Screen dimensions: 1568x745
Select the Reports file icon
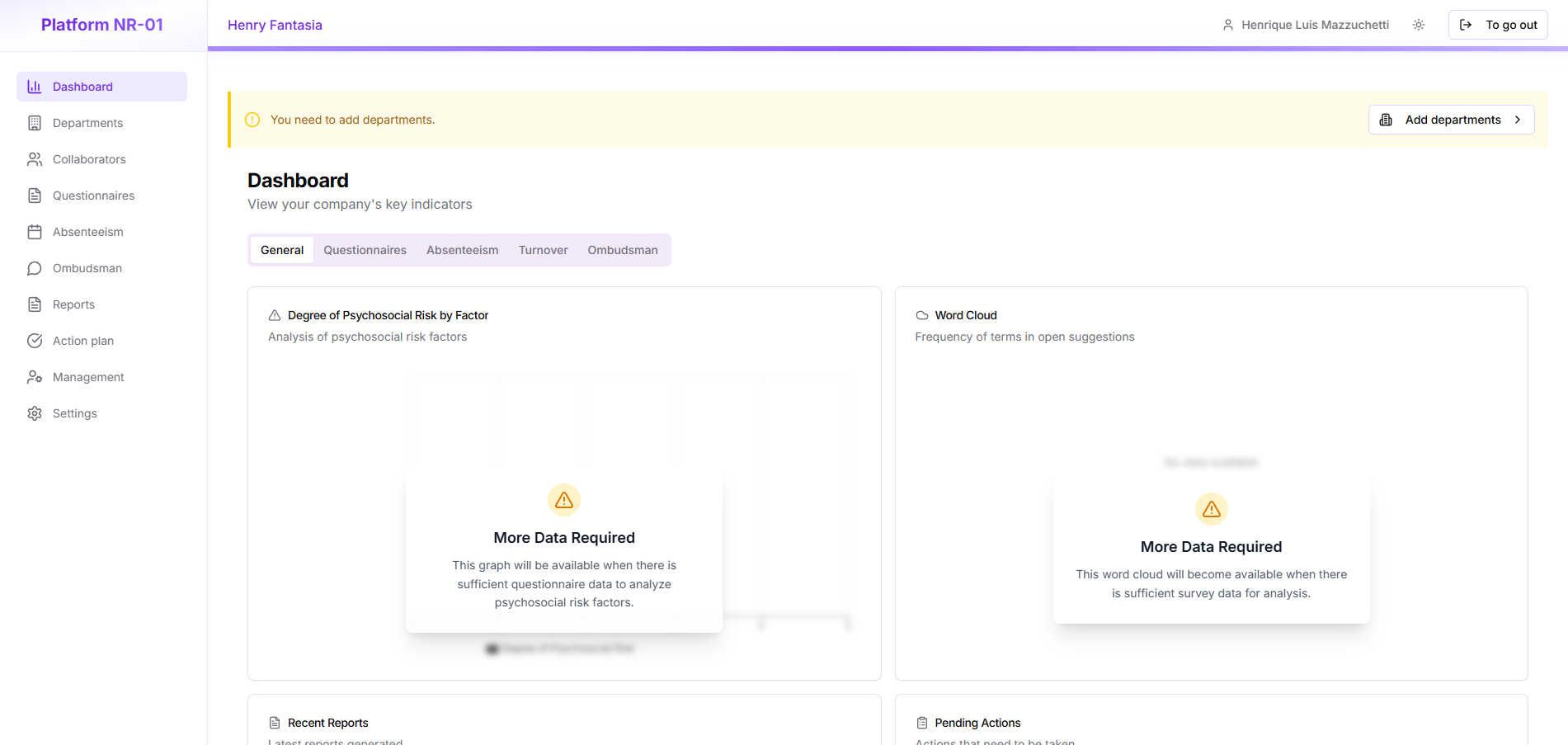click(34, 304)
